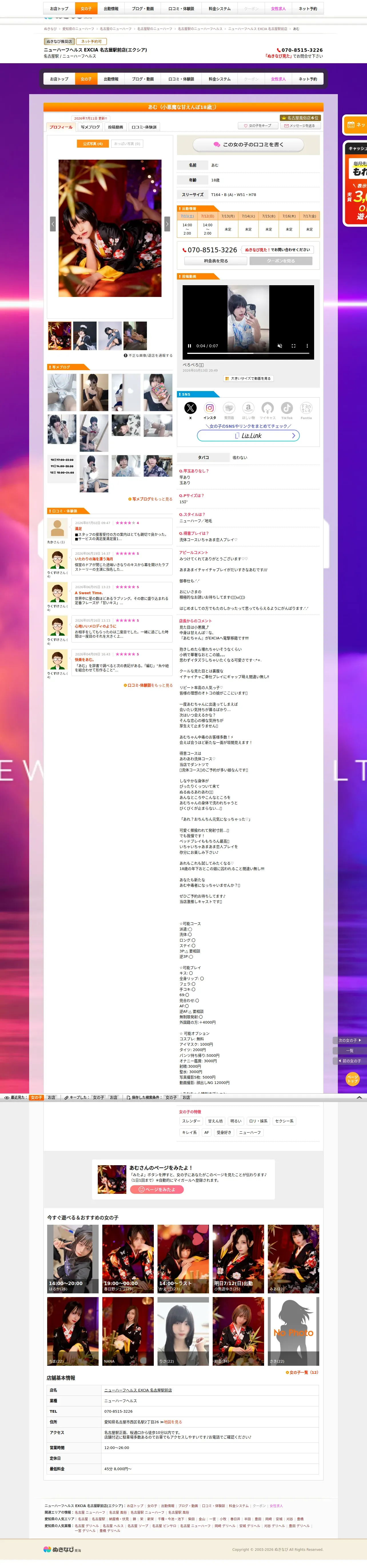
Task: Click the 甘えん坊 feature tag
Action: point(216,1121)
